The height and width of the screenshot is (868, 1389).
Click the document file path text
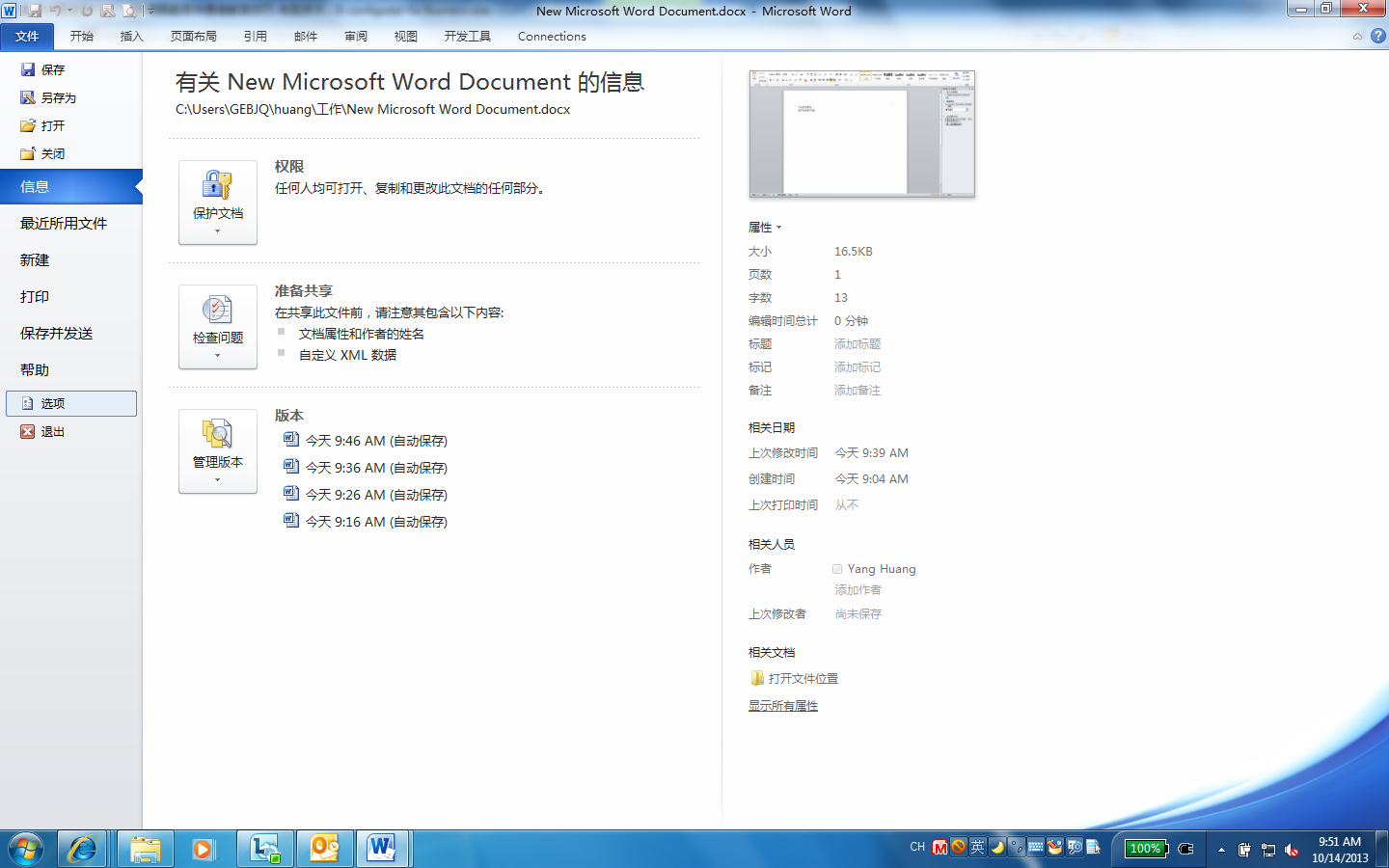tap(373, 110)
